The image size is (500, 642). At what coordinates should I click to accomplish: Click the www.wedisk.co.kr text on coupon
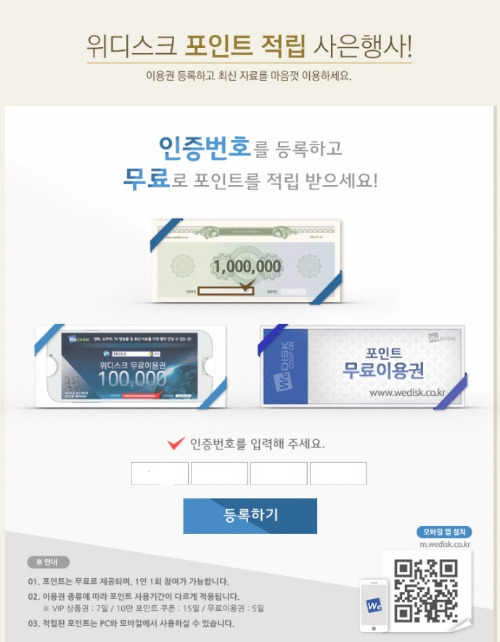407,393
